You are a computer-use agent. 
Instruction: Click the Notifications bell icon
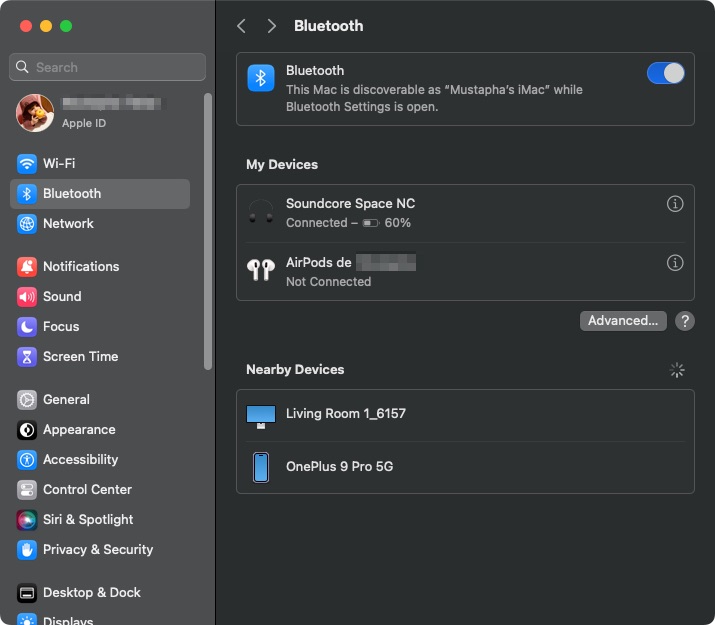click(x=27, y=266)
